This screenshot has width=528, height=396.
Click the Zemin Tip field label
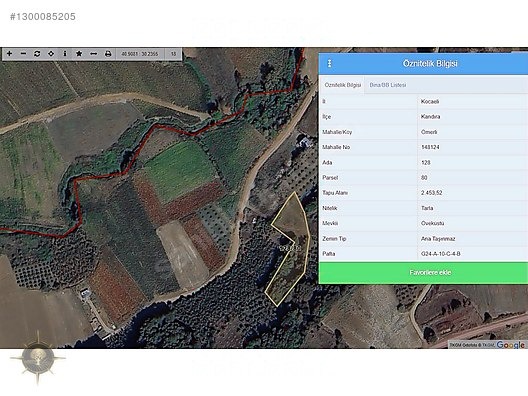334,238
